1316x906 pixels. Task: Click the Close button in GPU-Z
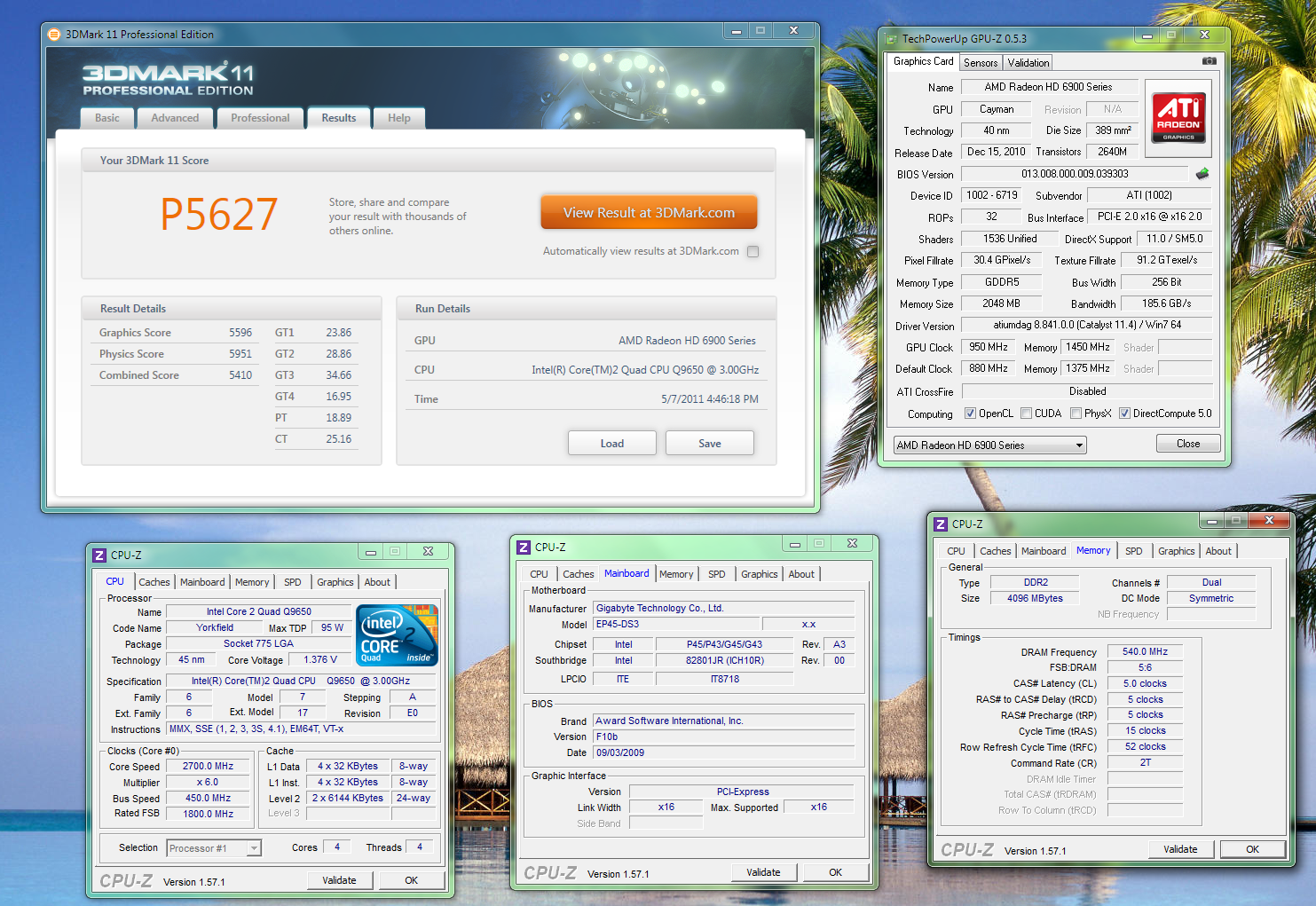[1188, 443]
